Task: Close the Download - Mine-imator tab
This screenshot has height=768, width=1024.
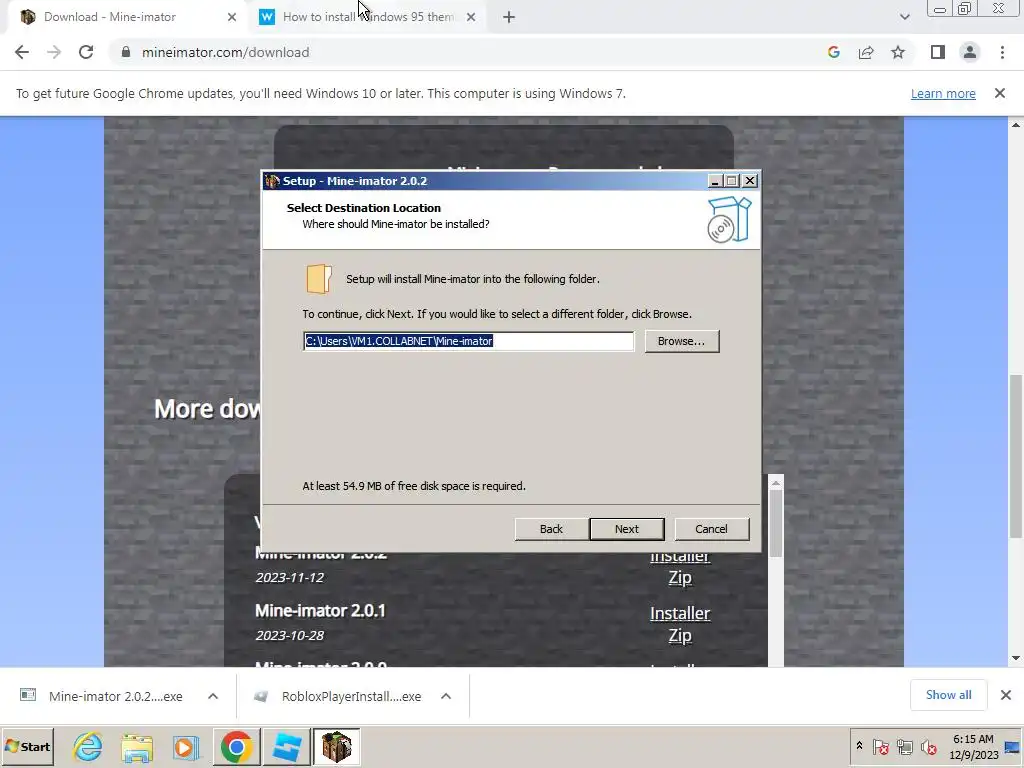Action: point(232,17)
